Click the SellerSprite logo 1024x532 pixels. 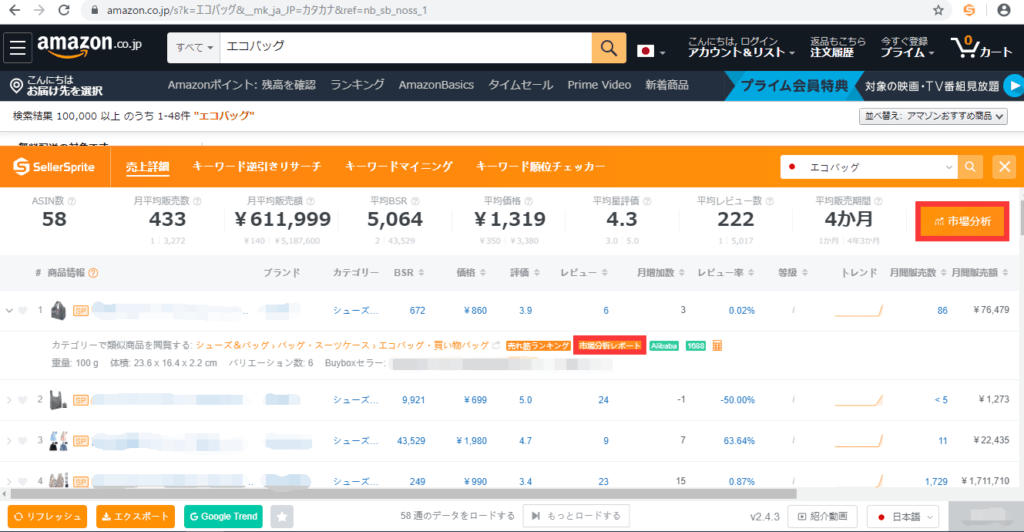tap(54, 167)
